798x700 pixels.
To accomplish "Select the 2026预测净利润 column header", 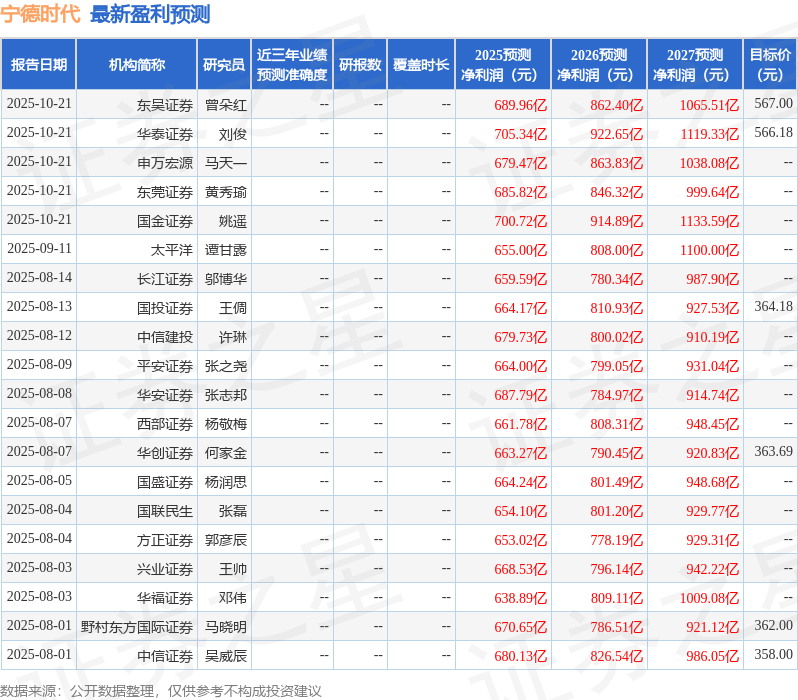I will pos(599,64).
